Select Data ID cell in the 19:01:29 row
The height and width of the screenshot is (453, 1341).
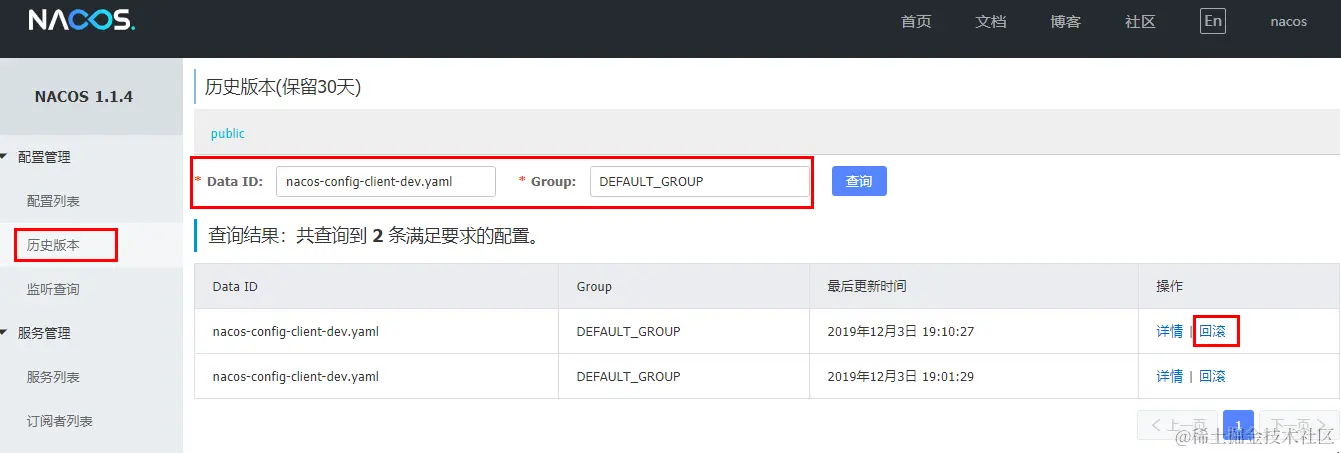(x=376, y=376)
